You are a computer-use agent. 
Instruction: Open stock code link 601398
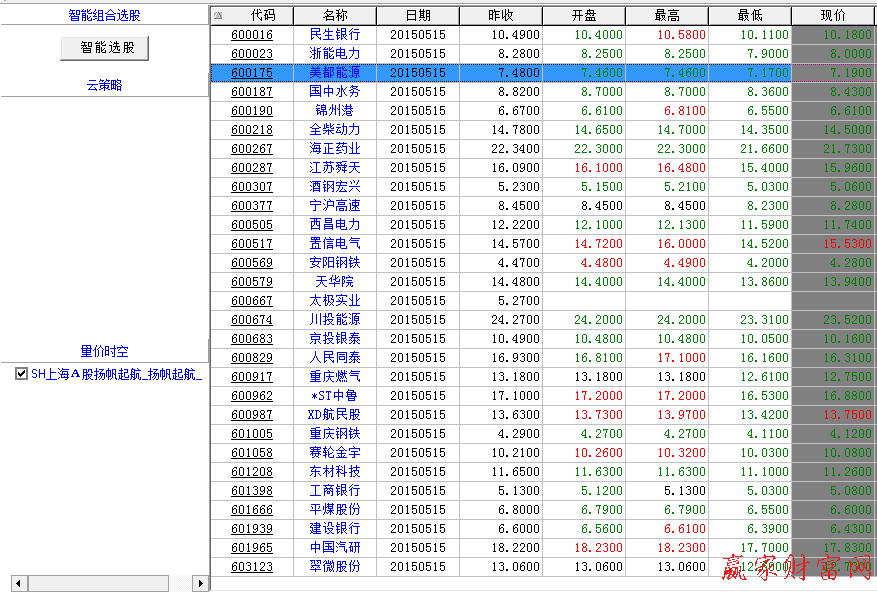click(x=252, y=490)
